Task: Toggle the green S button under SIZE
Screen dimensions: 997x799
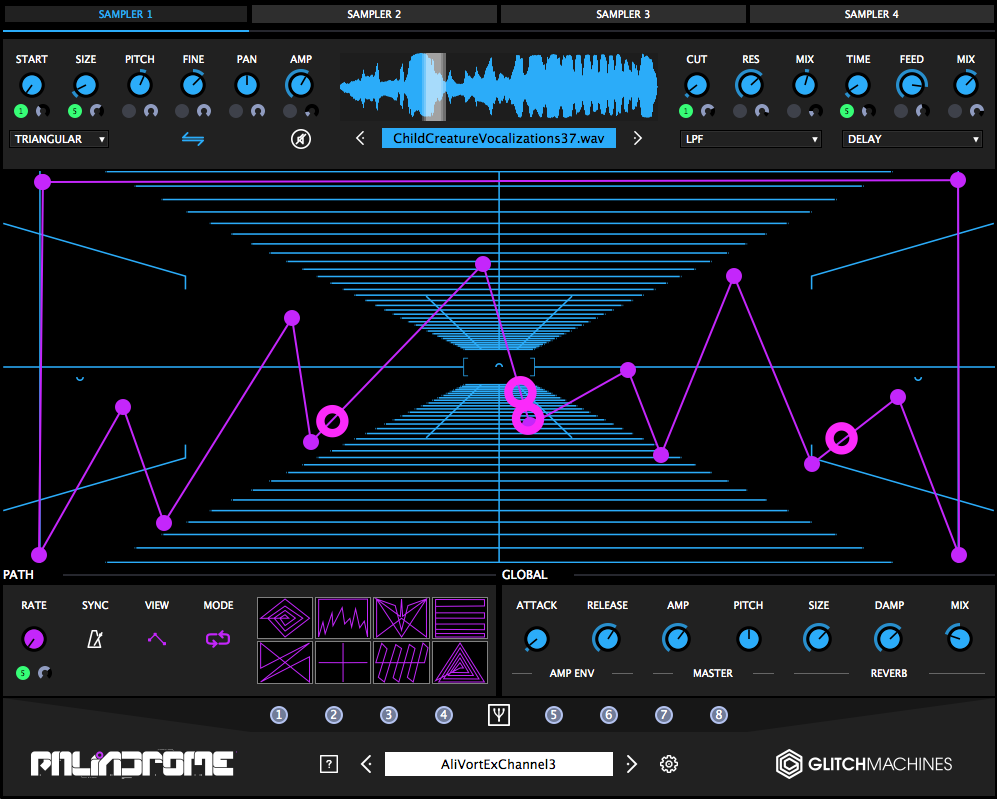Action: 74,111
